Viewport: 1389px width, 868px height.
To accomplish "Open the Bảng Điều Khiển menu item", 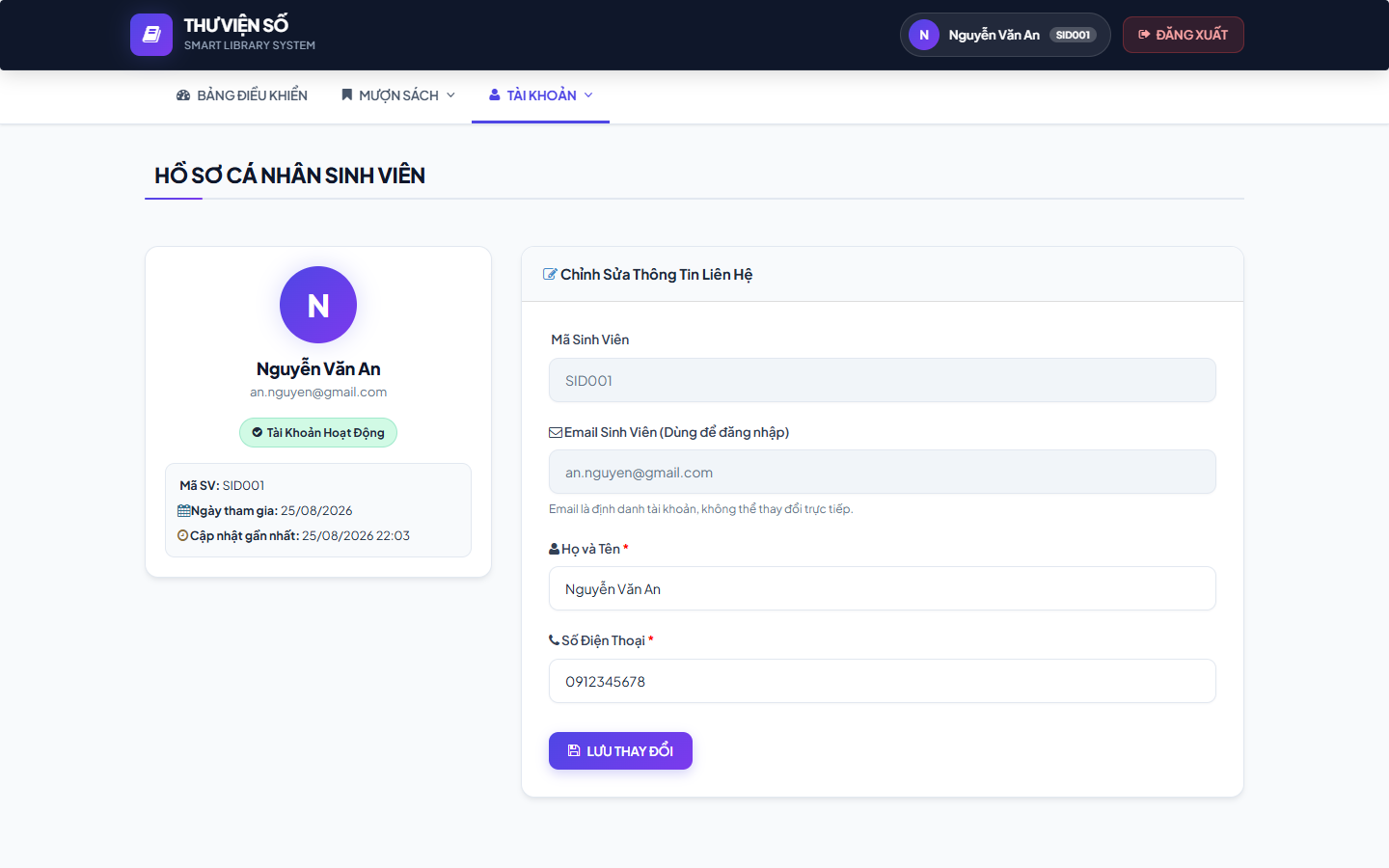I will [242, 95].
